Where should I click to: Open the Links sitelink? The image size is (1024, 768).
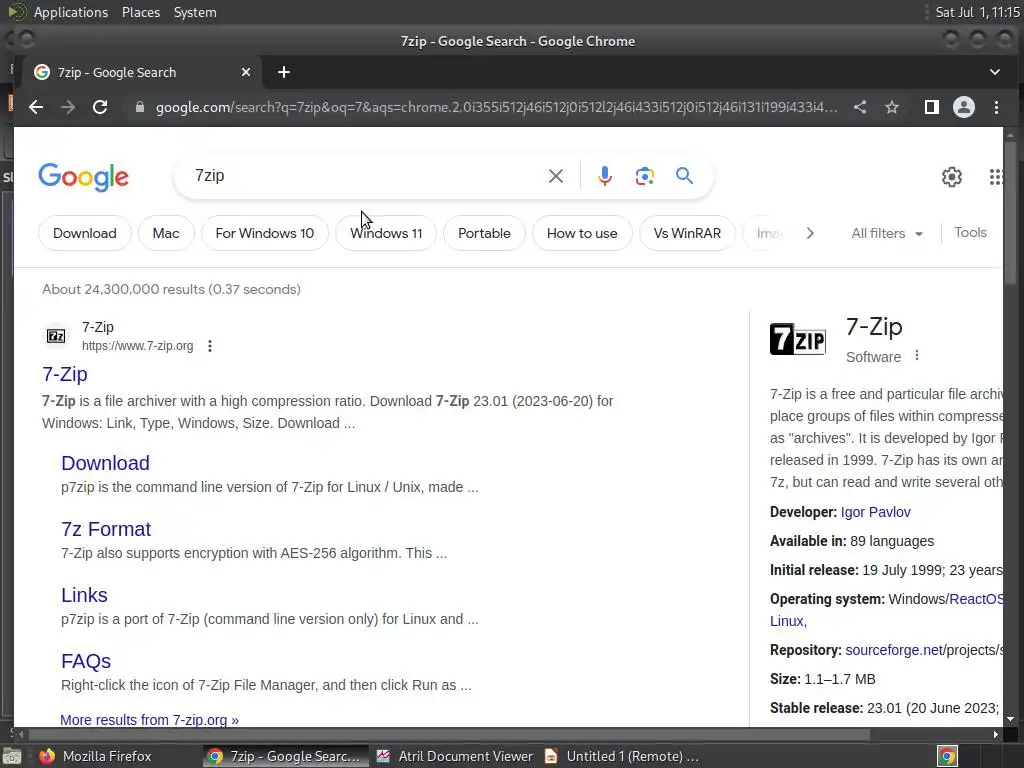pyautogui.click(x=84, y=595)
